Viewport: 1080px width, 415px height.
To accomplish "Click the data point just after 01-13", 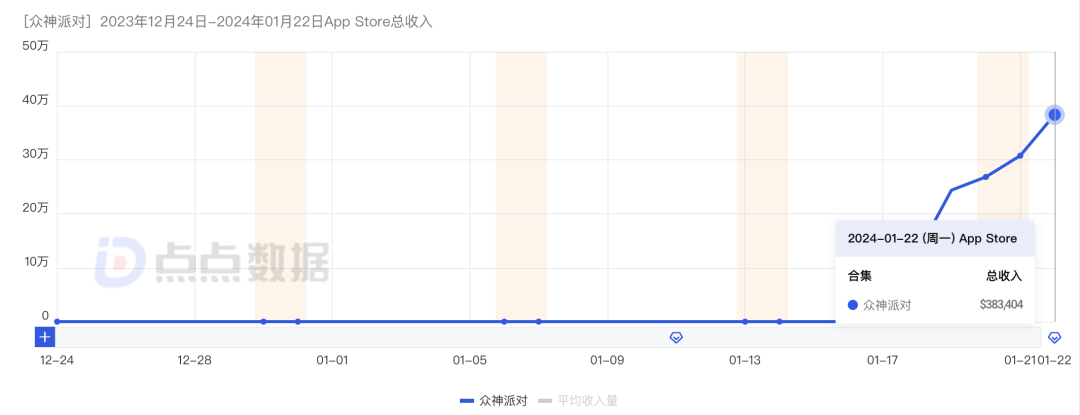I will click(780, 322).
